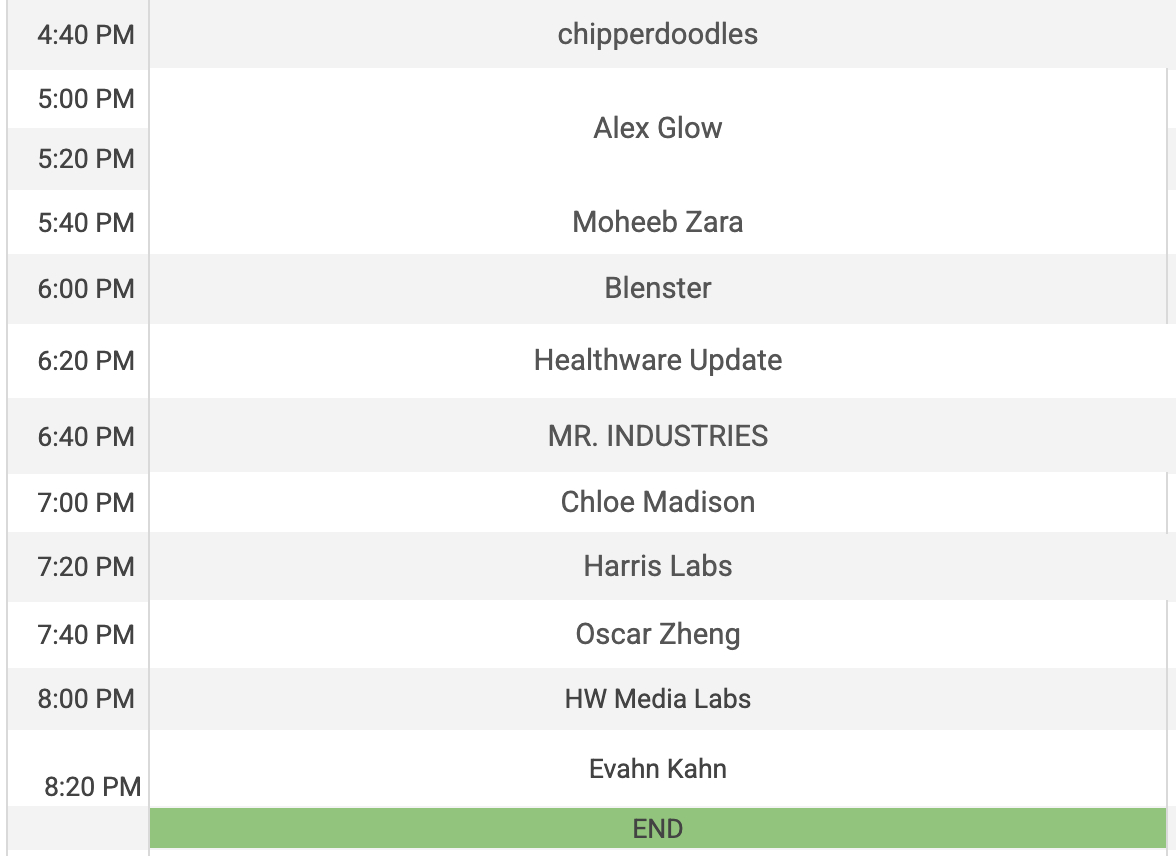Click the green END bar
Screen dimensions: 1176x856
click(x=658, y=828)
